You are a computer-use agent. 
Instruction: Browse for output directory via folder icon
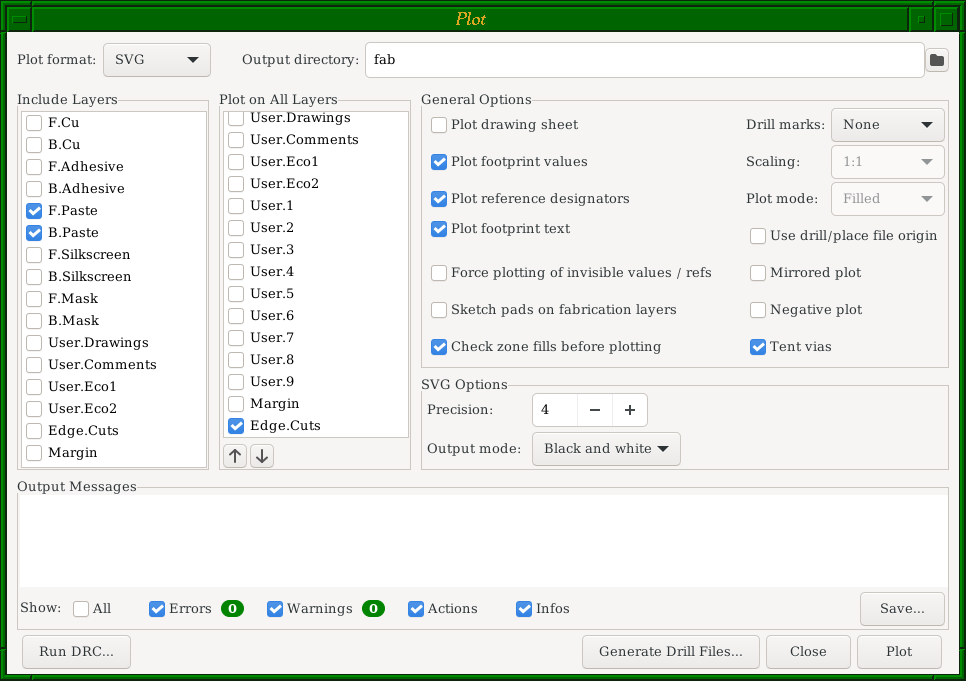click(937, 60)
